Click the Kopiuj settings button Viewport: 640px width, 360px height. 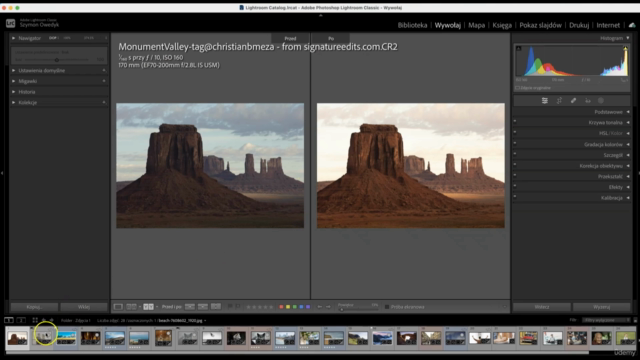pos(34,307)
